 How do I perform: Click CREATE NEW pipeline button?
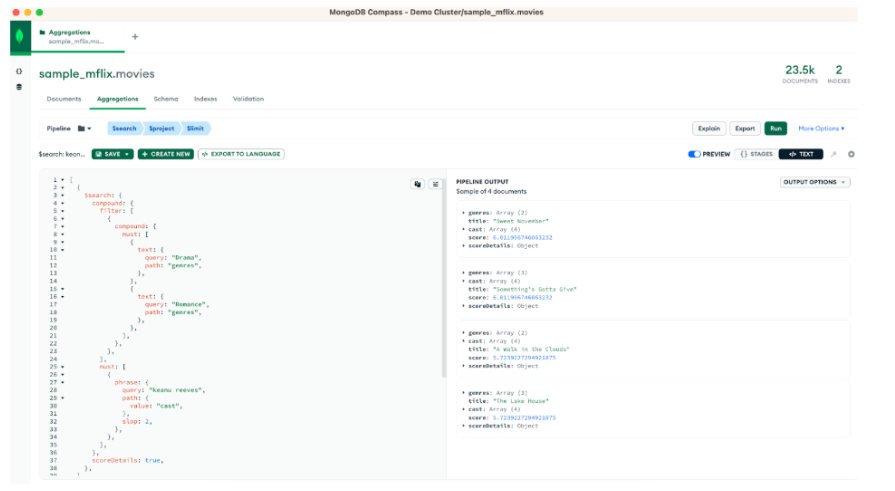coord(166,154)
